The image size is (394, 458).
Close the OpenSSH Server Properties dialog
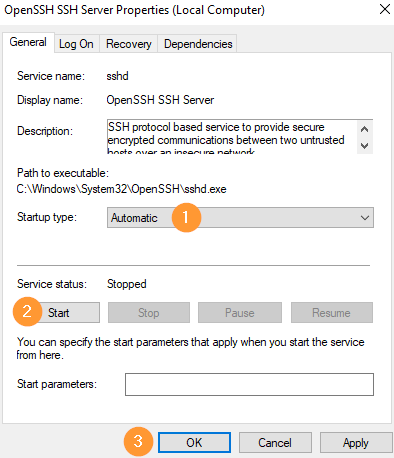tap(385, 9)
